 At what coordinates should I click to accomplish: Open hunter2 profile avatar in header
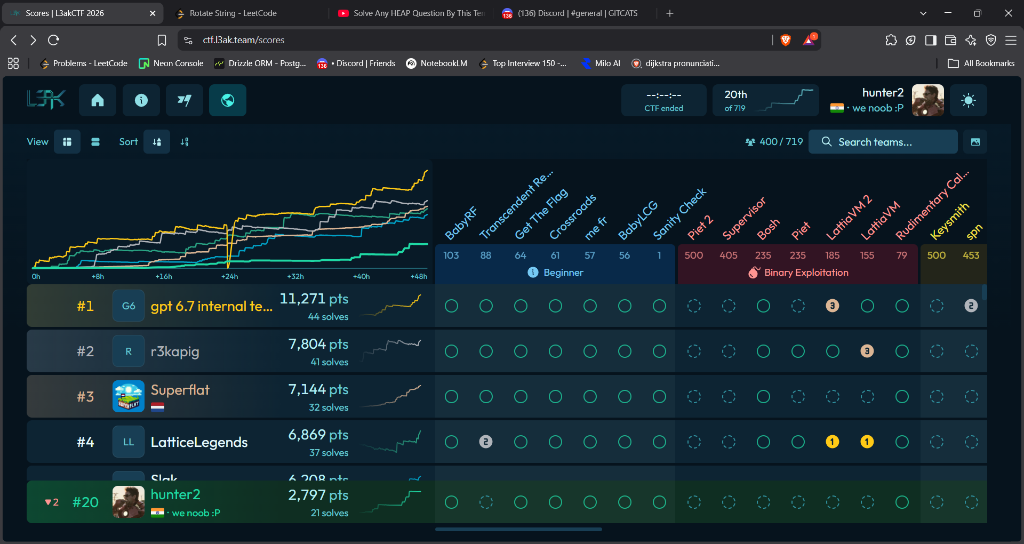(927, 100)
